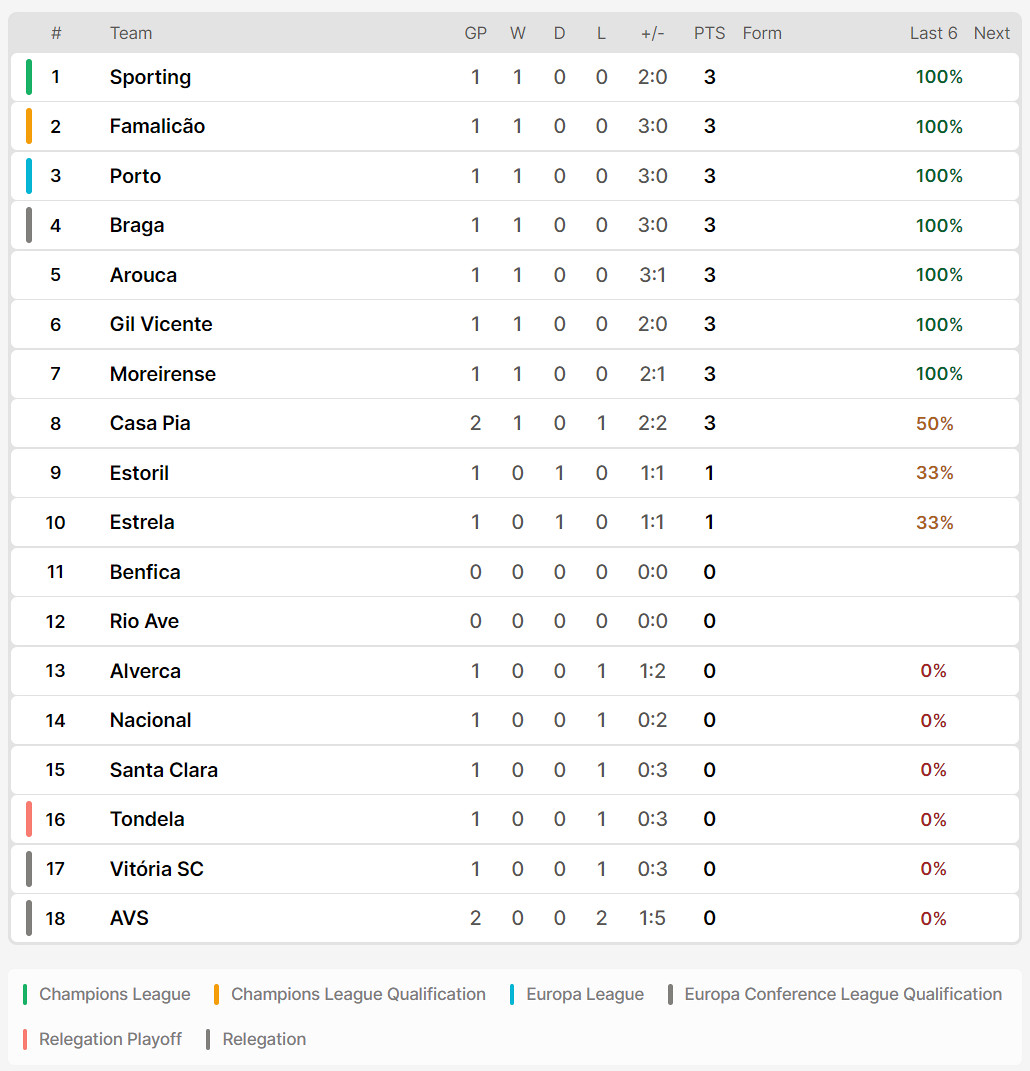Click the orange qualification marker beside Famalicão

click(29, 126)
